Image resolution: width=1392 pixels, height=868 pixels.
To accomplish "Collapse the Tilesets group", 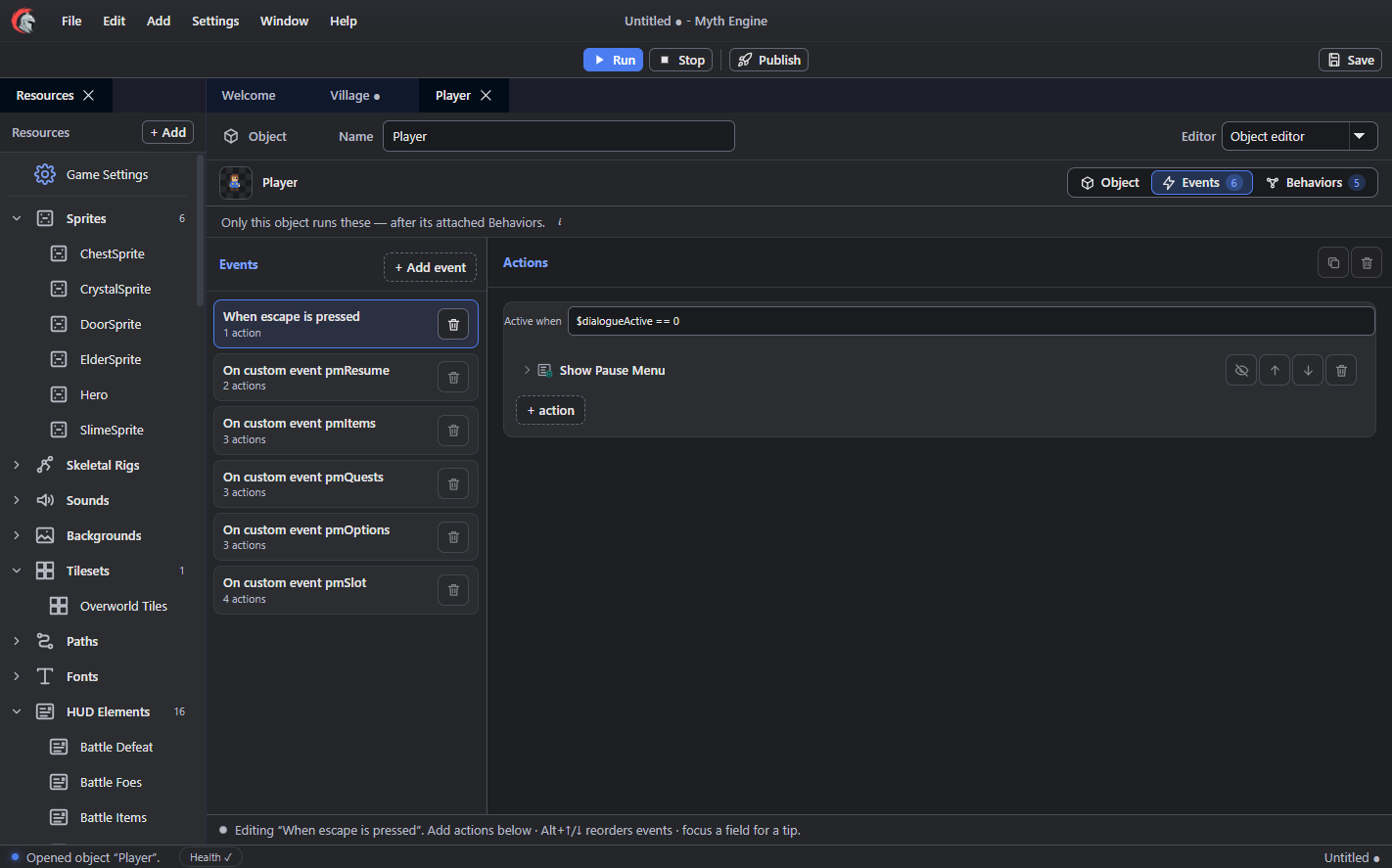I will tap(17, 571).
